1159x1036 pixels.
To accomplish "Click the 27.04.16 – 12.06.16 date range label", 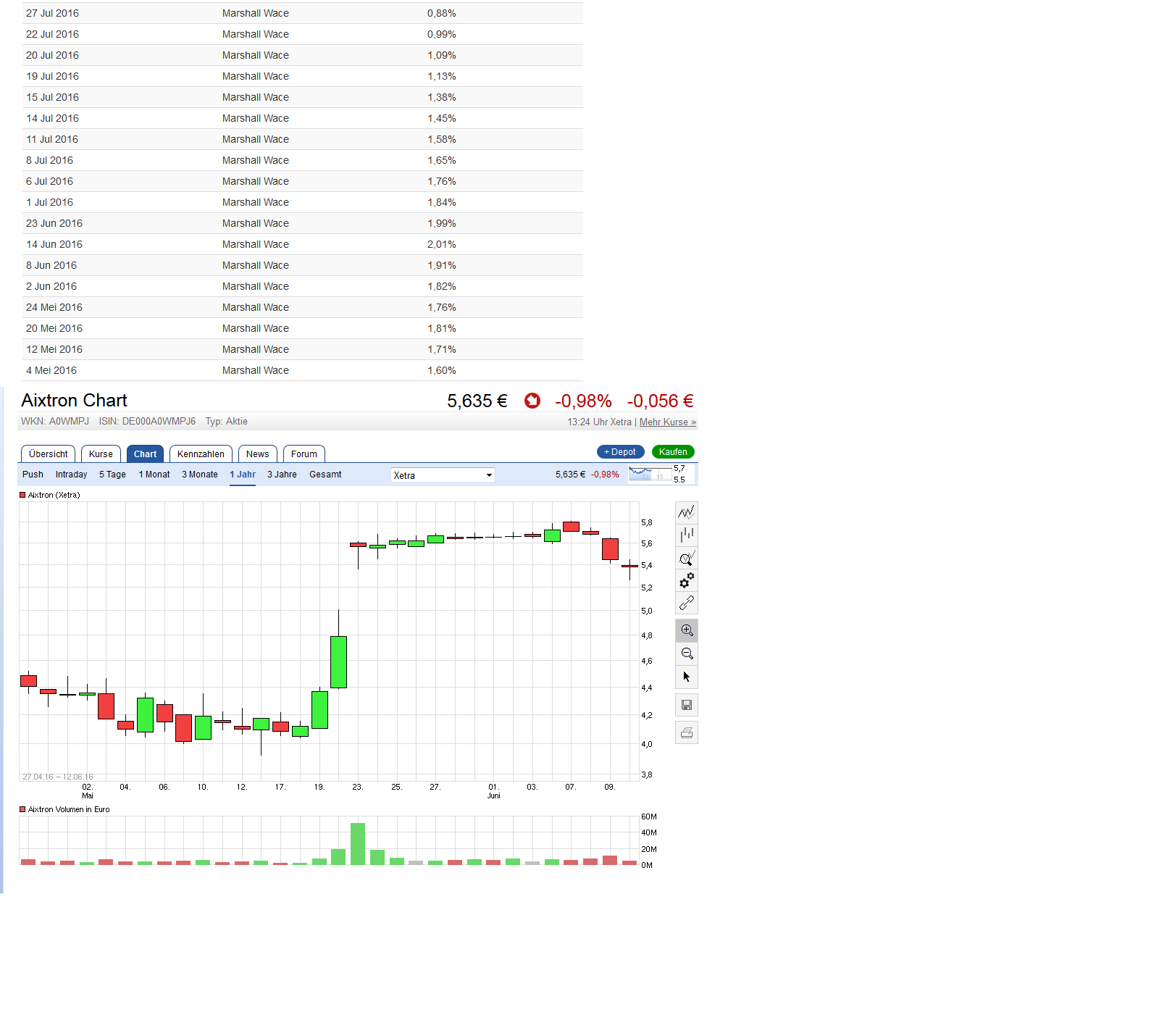I will point(58,777).
